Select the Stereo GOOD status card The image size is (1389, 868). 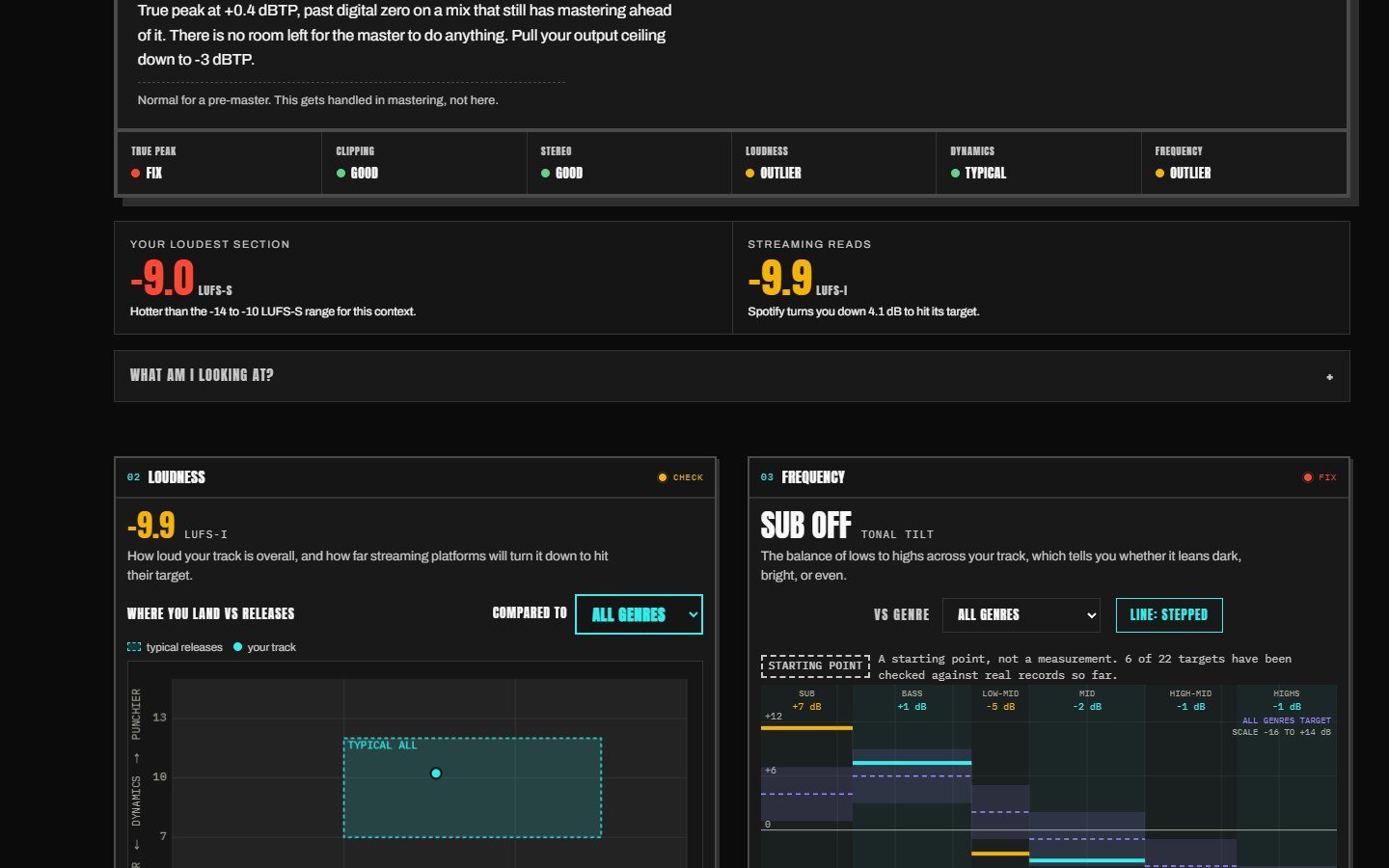click(x=629, y=163)
